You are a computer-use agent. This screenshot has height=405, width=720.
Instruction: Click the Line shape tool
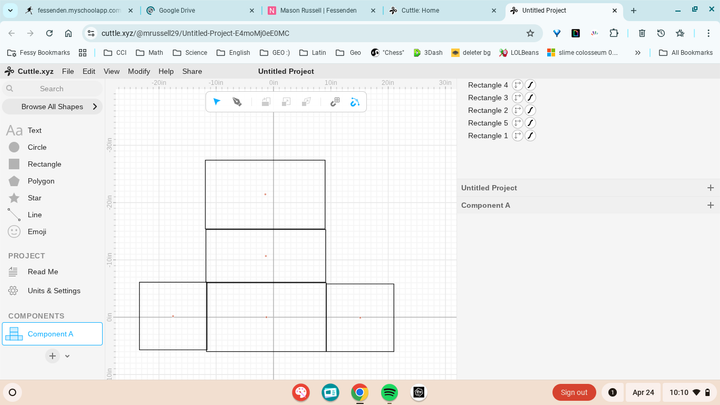pyautogui.click(x=34, y=214)
